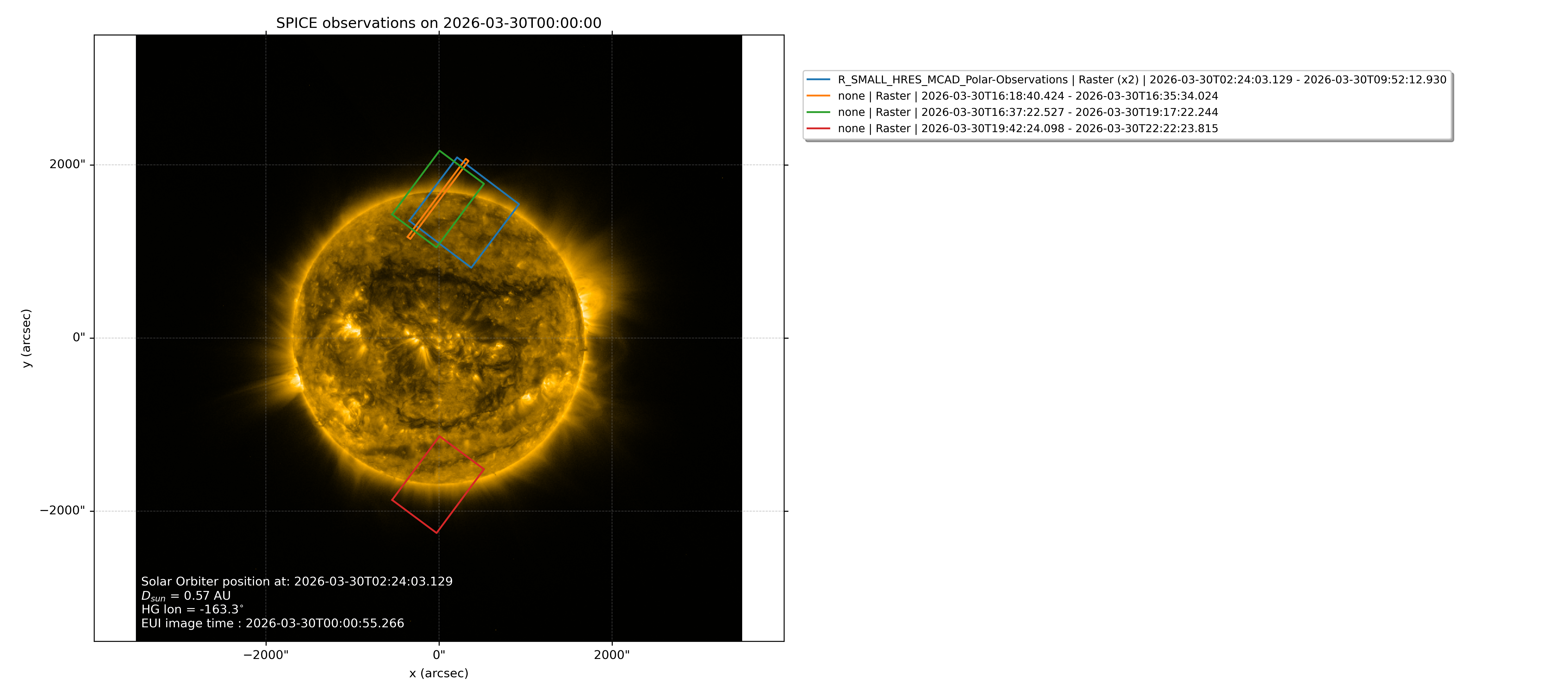Click the plot title SPICE observations
Screen dimensions: 1568x697
pos(439,23)
